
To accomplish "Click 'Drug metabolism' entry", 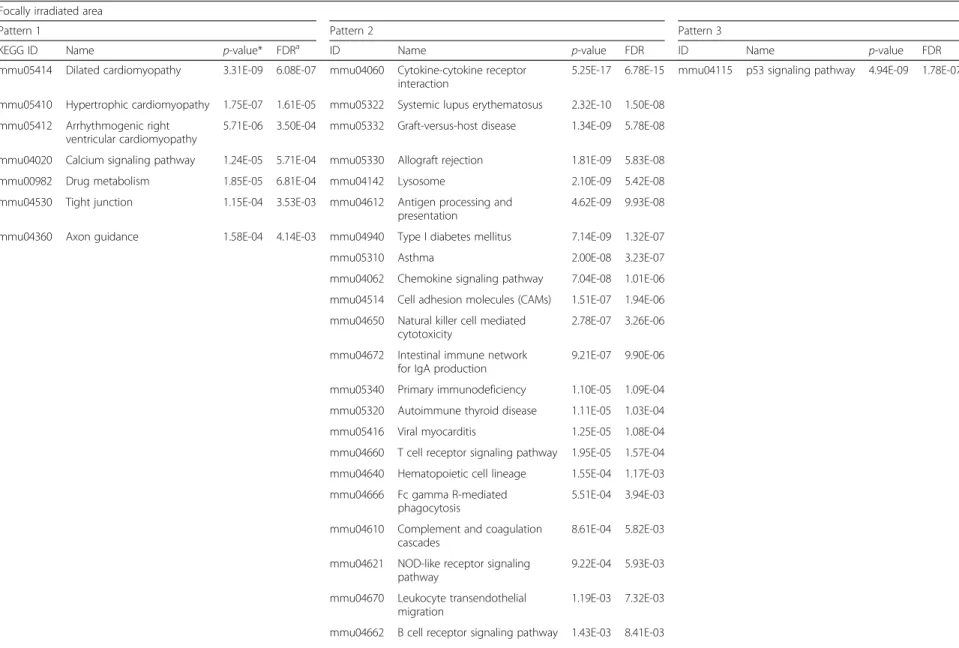I will coord(108,182).
